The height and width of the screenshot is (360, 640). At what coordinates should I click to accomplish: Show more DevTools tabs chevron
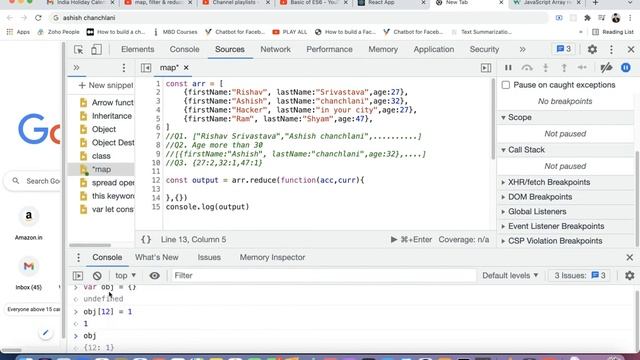click(x=522, y=49)
